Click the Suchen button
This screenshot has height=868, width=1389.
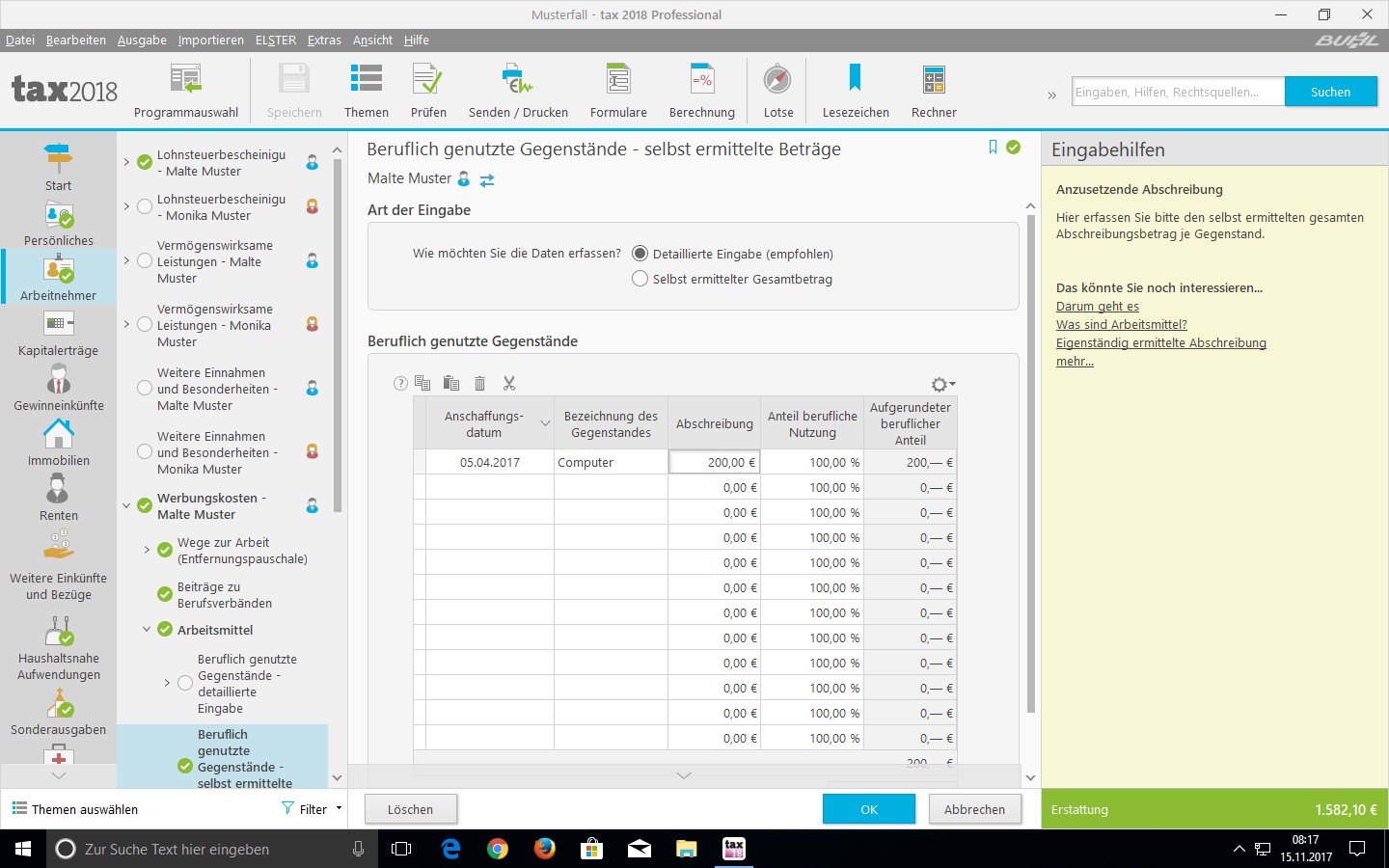1330,92
